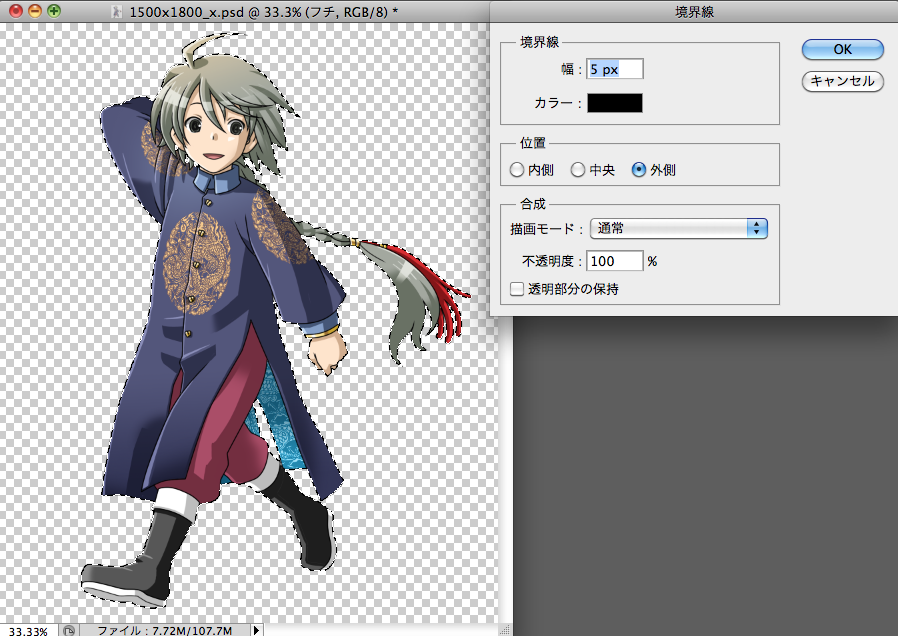898x636 pixels.
Task: Open the 描画モード dropdown
Action: coord(679,228)
